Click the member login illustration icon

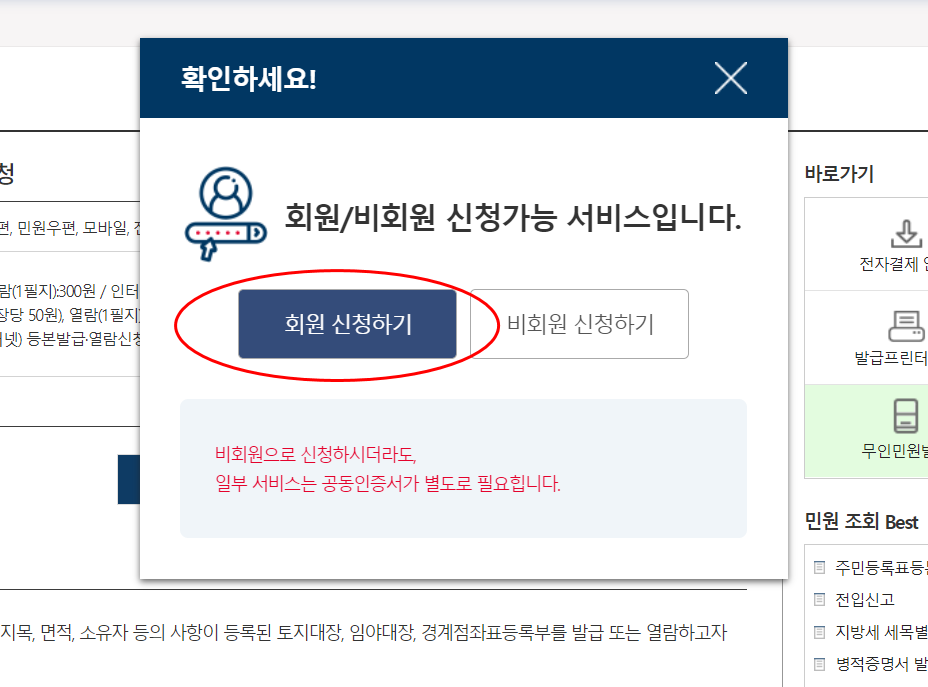coord(225,214)
